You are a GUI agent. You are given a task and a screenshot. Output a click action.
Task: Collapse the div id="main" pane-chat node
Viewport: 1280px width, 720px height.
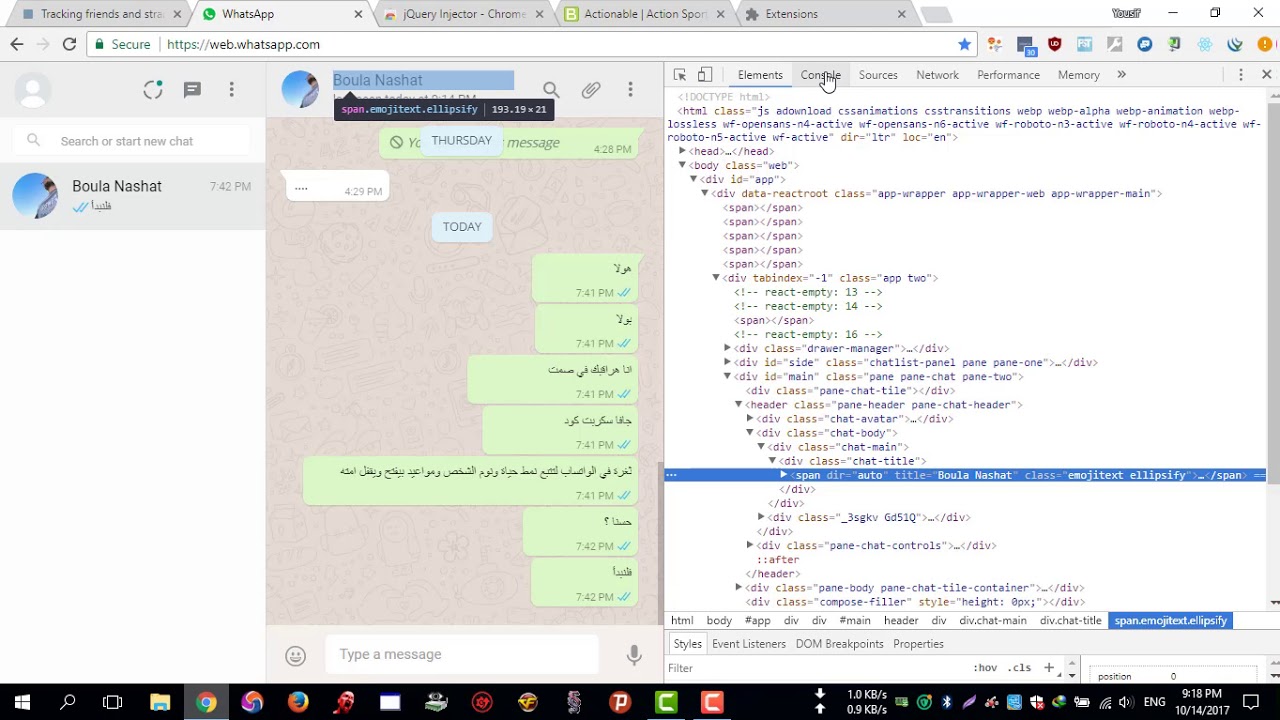[x=727, y=376]
